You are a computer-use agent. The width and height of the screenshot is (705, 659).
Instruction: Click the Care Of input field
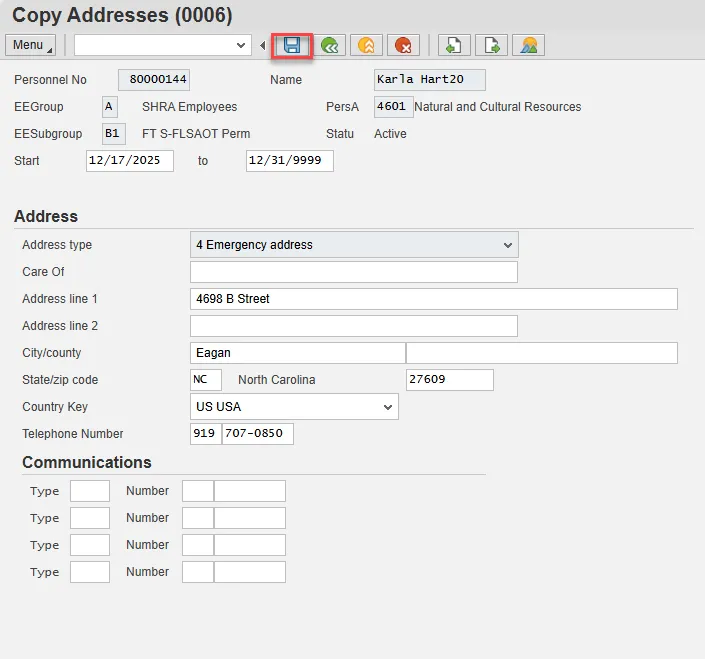tap(353, 272)
